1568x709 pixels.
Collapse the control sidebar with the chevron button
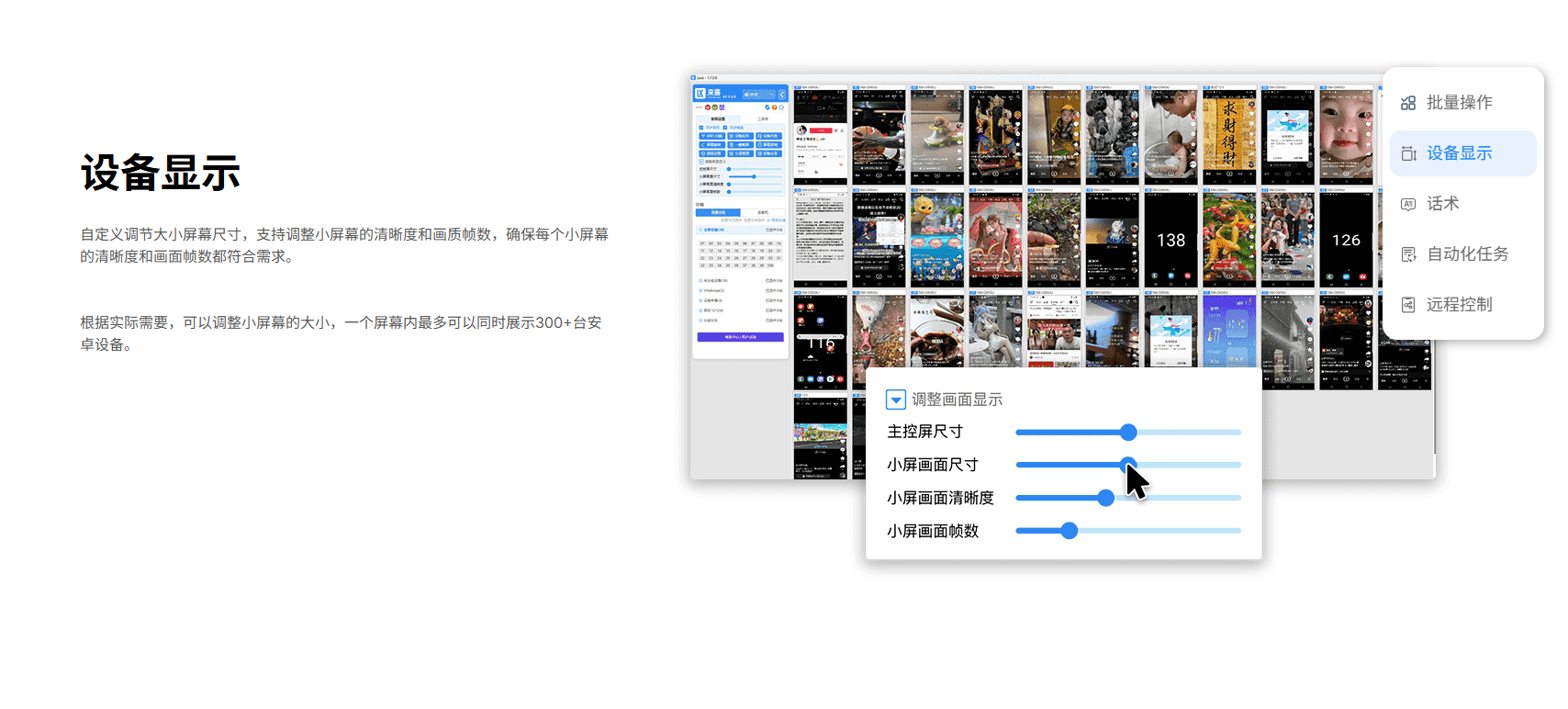click(x=782, y=95)
